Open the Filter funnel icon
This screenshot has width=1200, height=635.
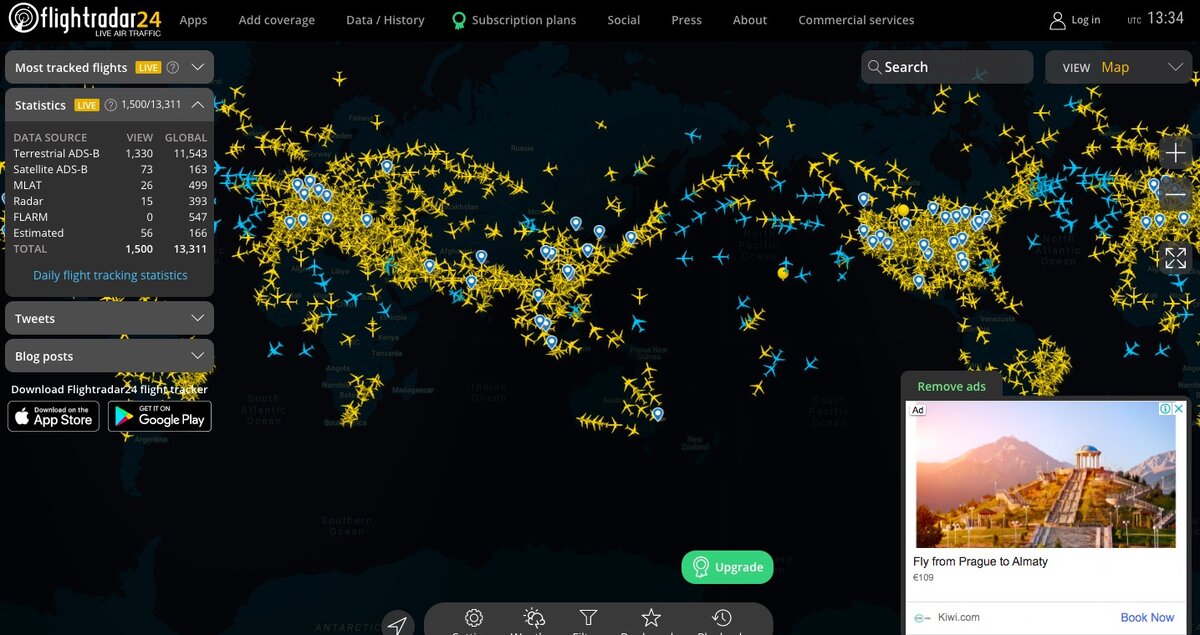pos(589,618)
